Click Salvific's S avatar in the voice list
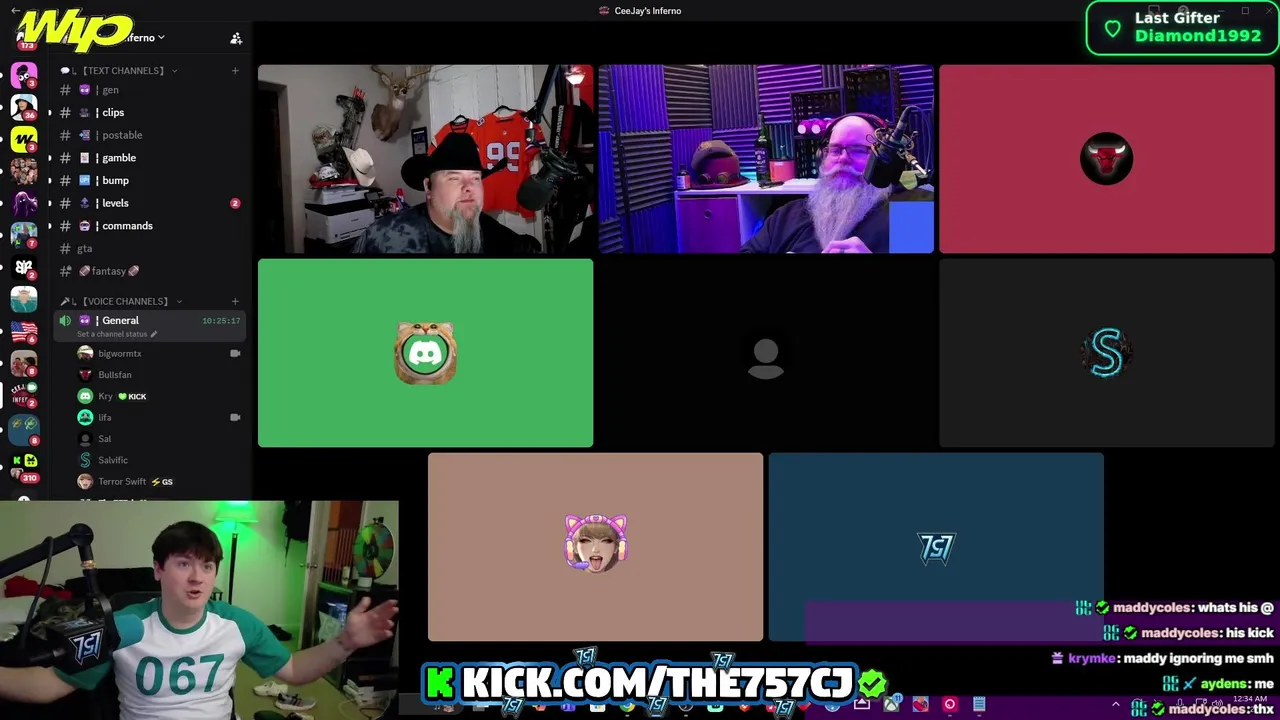The width and height of the screenshot is (1280, 720). pos(85,460)
